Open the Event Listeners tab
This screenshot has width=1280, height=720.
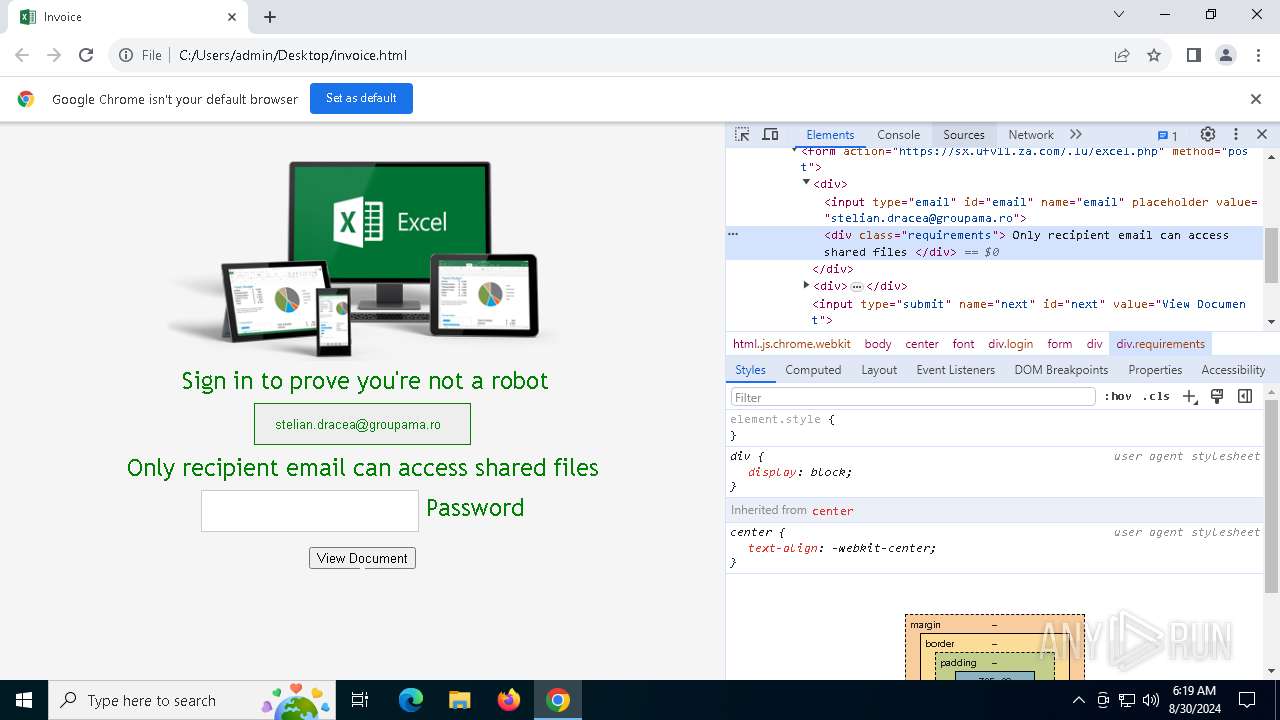[956, 370]
